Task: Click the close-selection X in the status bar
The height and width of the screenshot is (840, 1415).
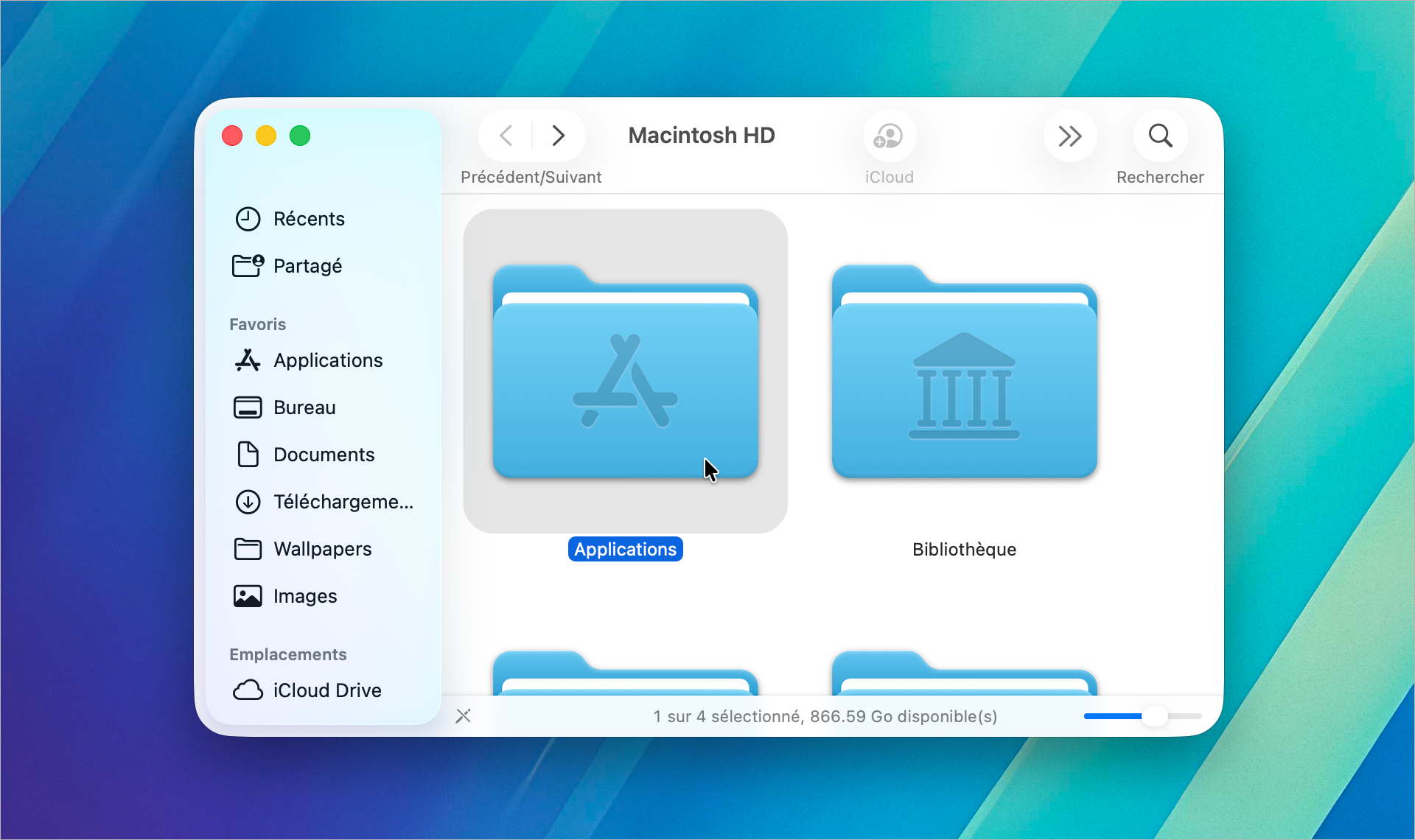Action: point(464,715)
